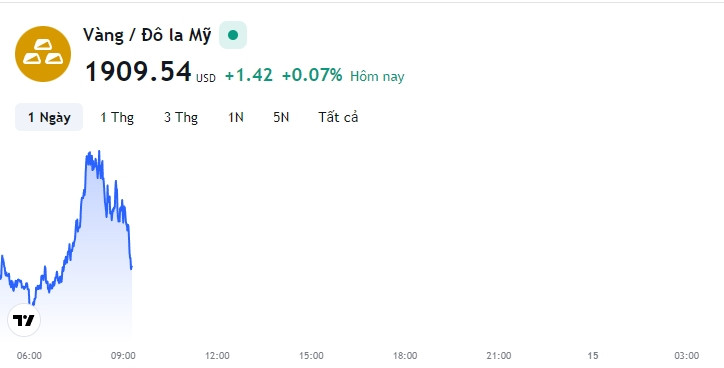Click the 06:00 time axis label
This screenshot has width=724, height=368.
point(29,356)
